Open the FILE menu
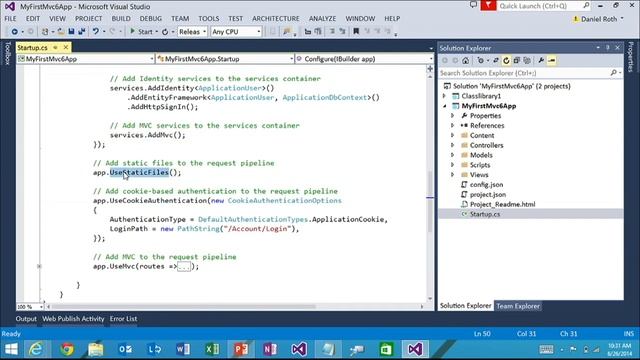This screenshot has width=640, height=360. tap(10, 18)
